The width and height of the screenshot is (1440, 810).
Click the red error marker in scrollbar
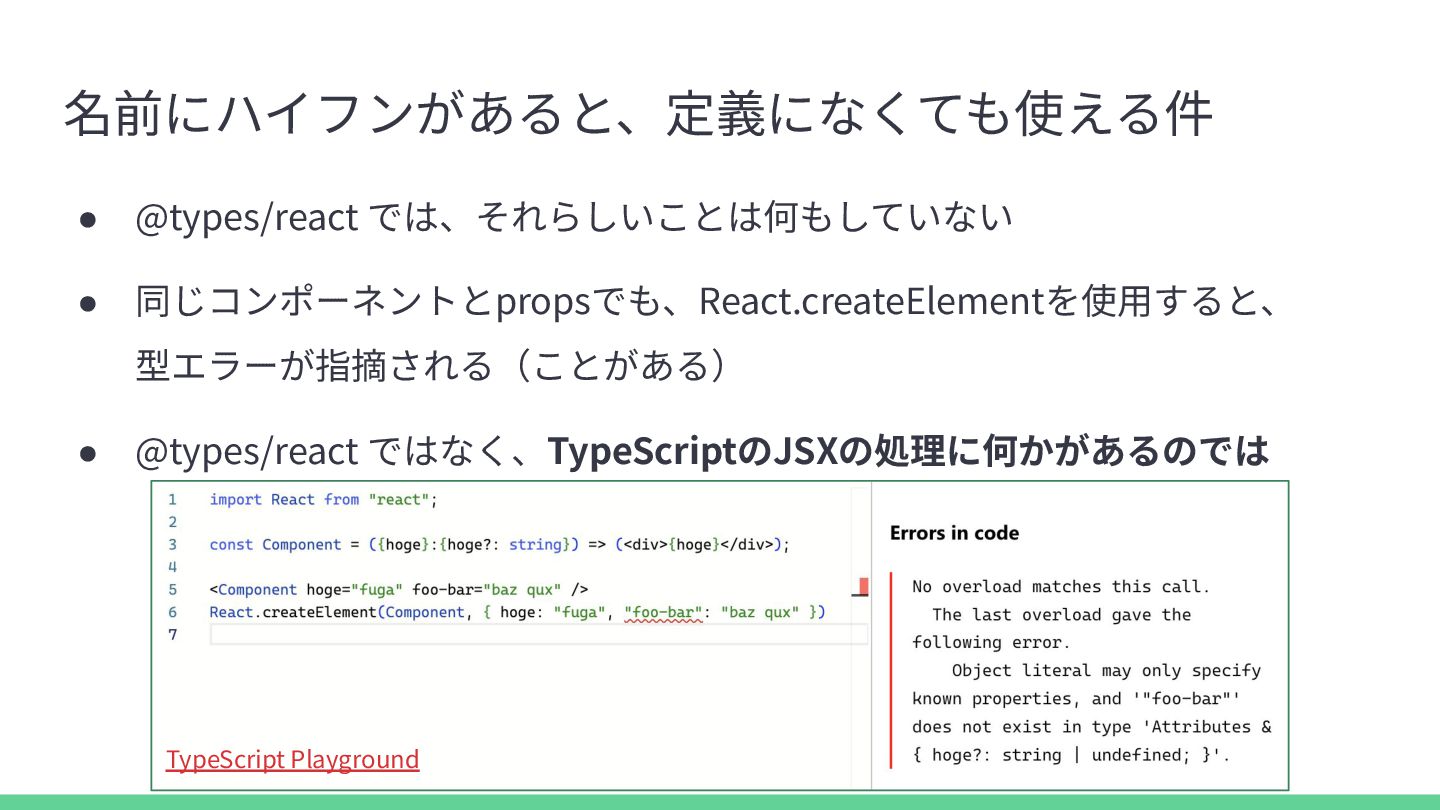(x=863, y=587)
